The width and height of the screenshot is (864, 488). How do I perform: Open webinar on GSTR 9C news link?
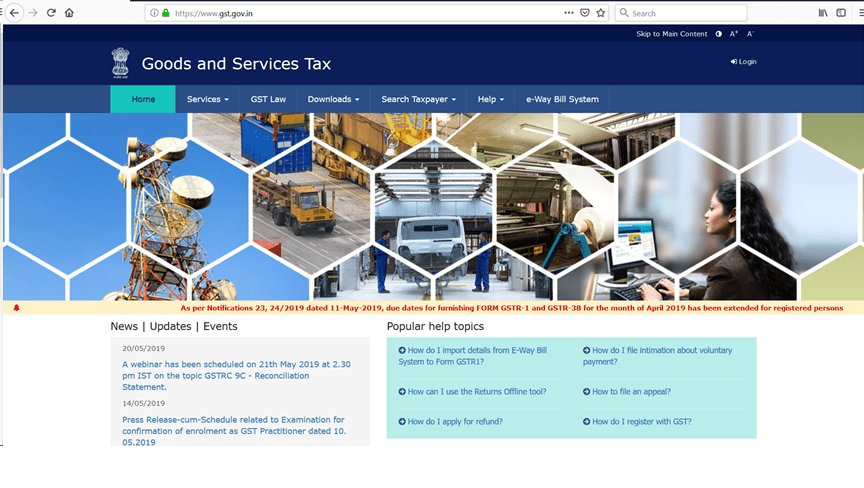tap(236, 376)
